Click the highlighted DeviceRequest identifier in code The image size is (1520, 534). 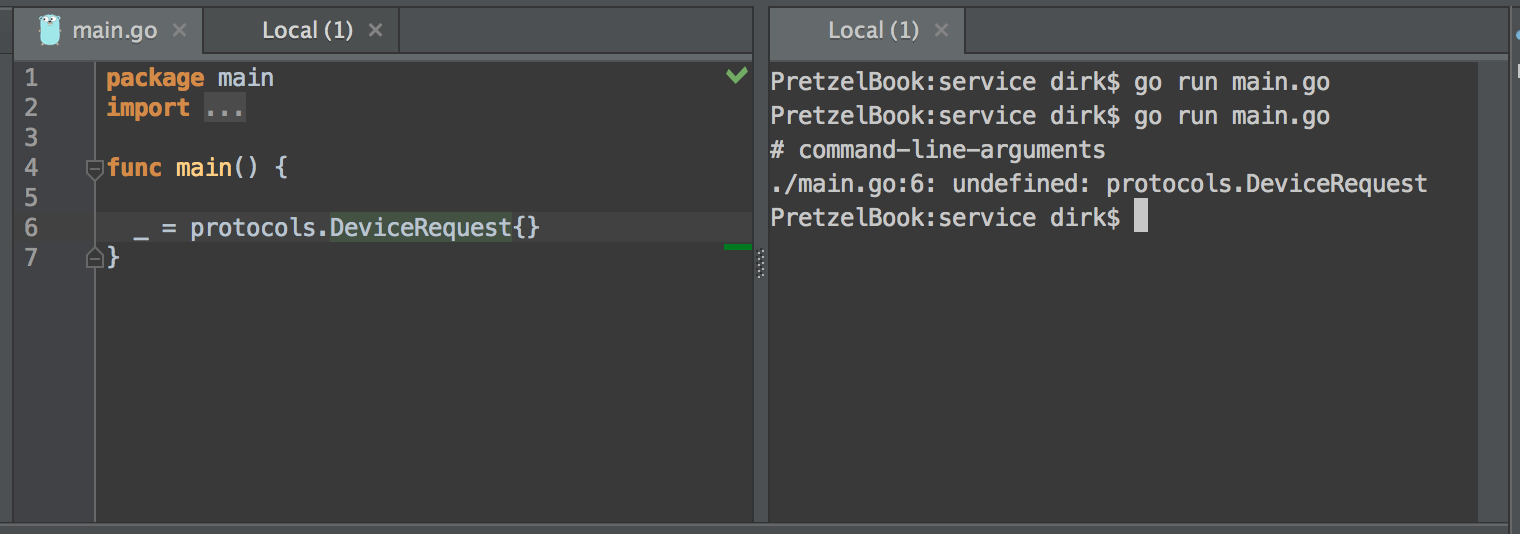tap(420, 228)
